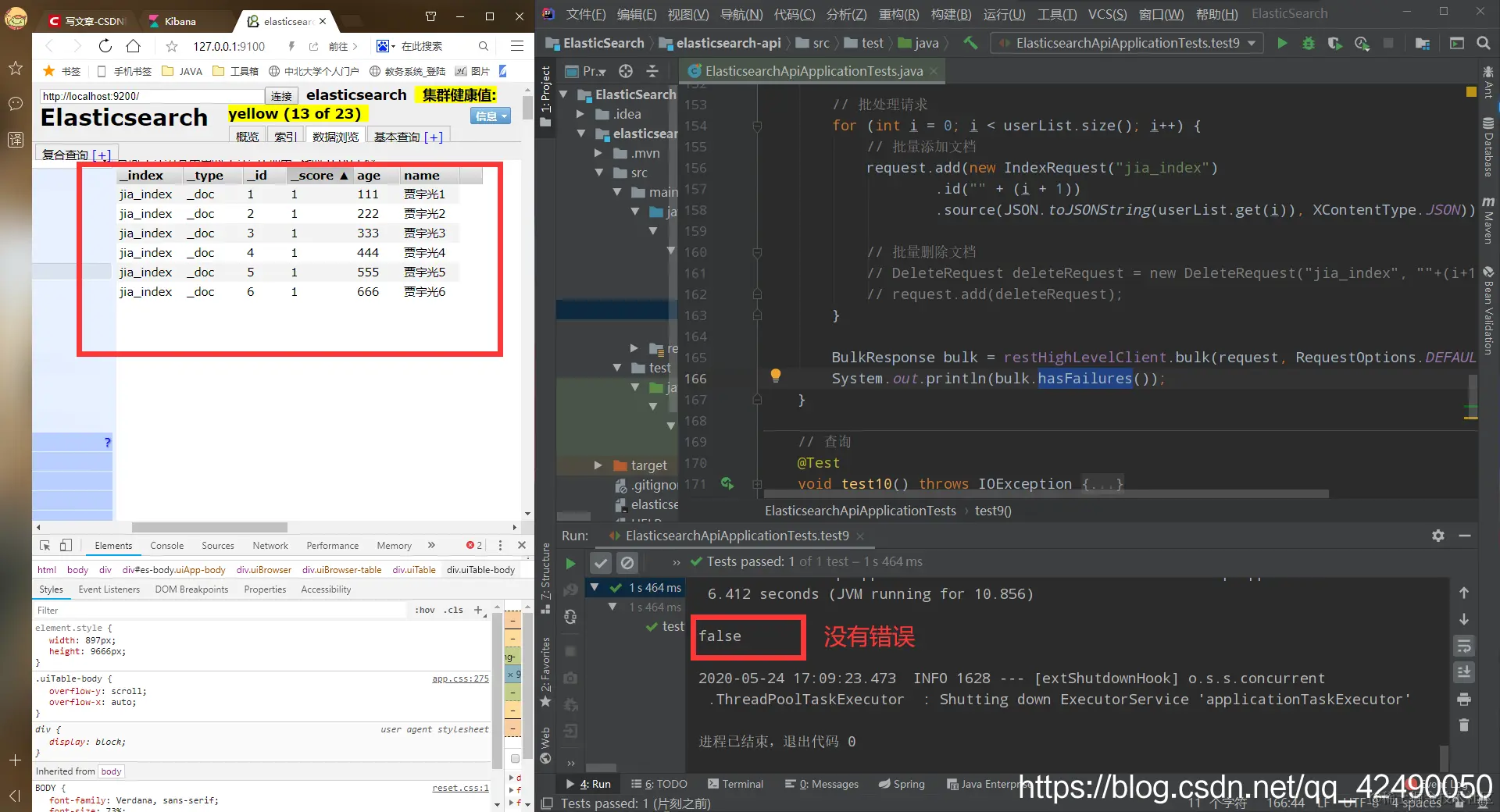Open Run panel settings gear
The width and height of the screenshot is (1500, 812).
point(1437,536)
